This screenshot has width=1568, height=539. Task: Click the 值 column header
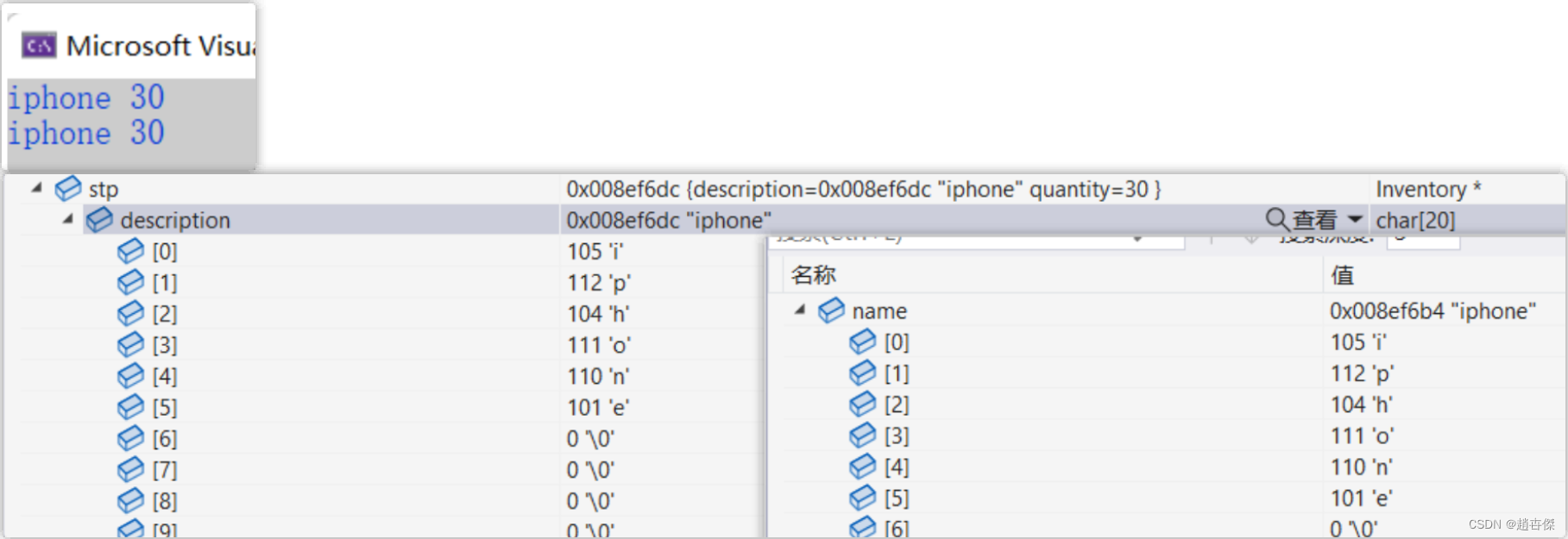pos(1342,275)
